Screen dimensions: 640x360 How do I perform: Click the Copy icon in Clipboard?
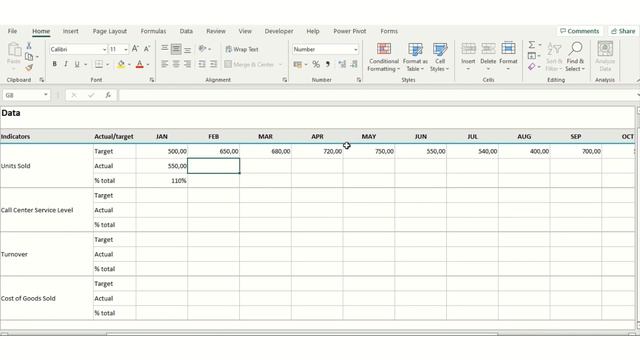click(29, 56)
